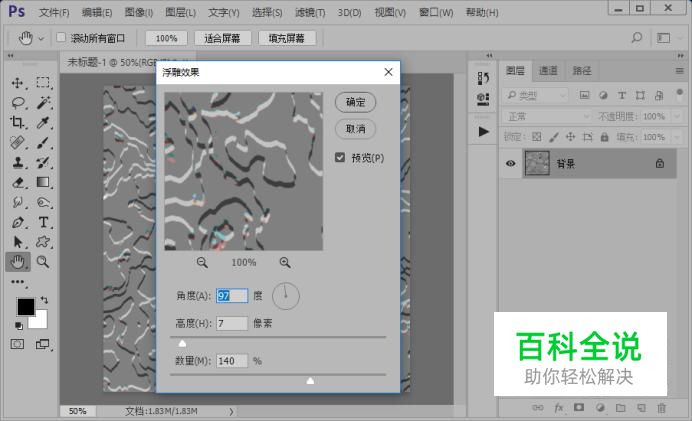Screen dimensions: 692x421
Task: Open the fill dropdown arrow
Action: point(677,137)
